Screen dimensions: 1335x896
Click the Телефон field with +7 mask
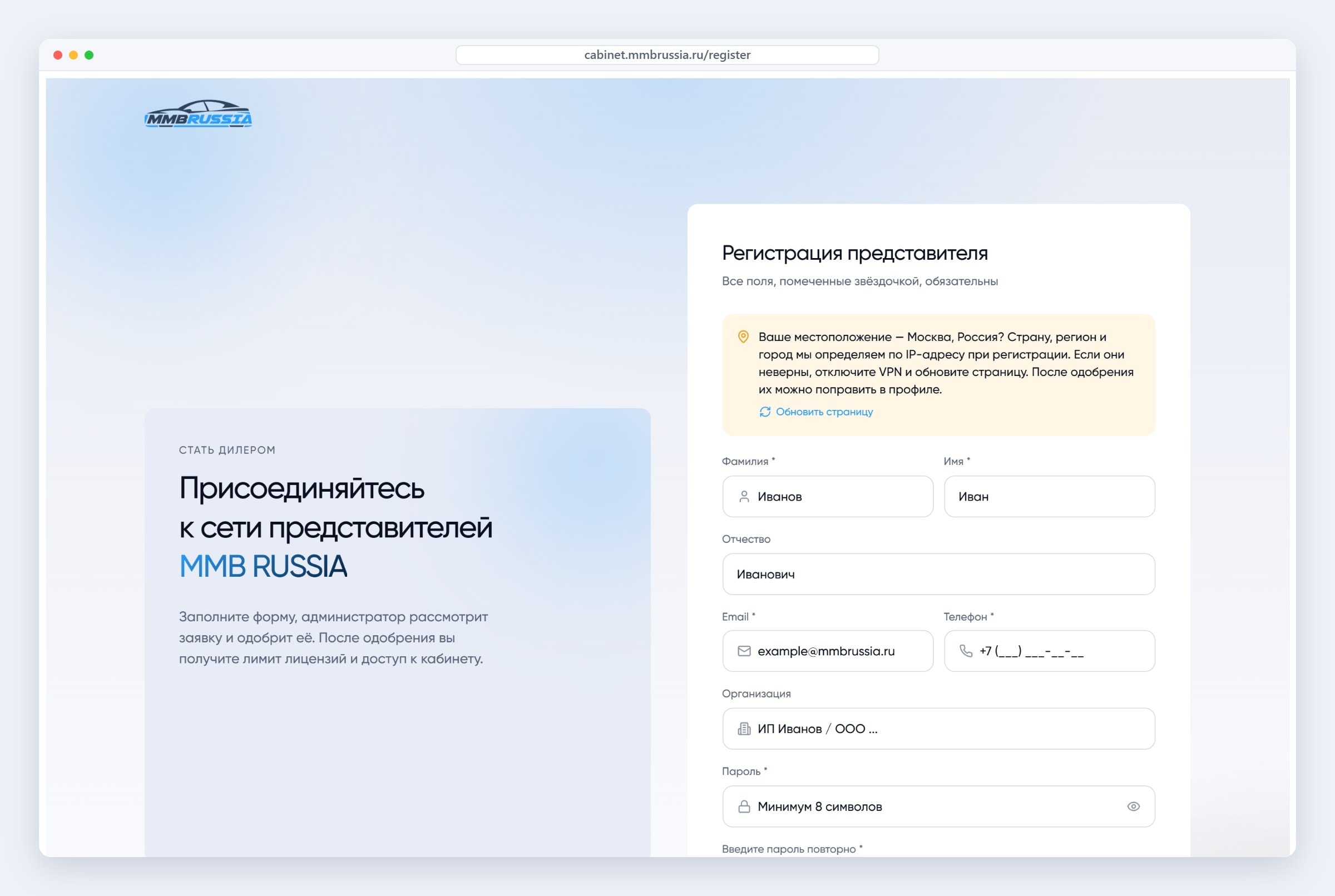tap(1049, 651)
